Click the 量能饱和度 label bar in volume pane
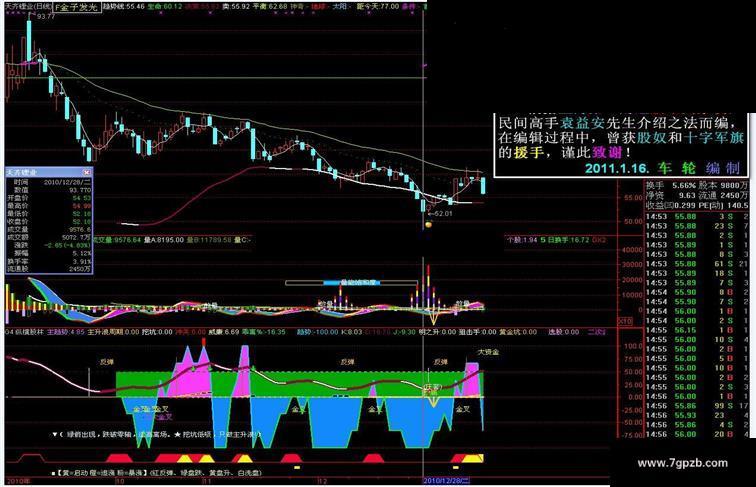This screenshot has width=756, height=487. point(351,283)
